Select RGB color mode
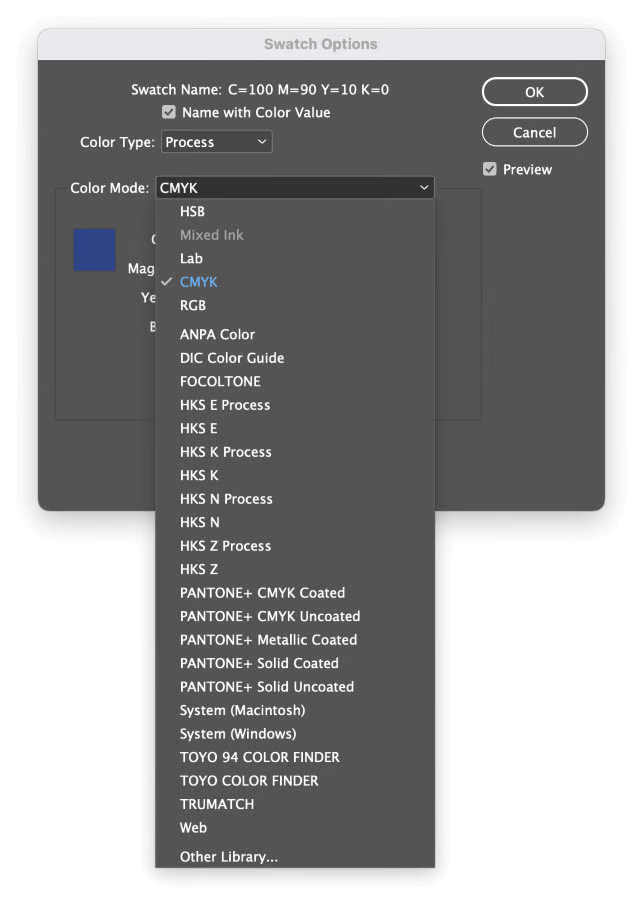The height and width of the screenshot is (898, 643). tap(193, 305)
